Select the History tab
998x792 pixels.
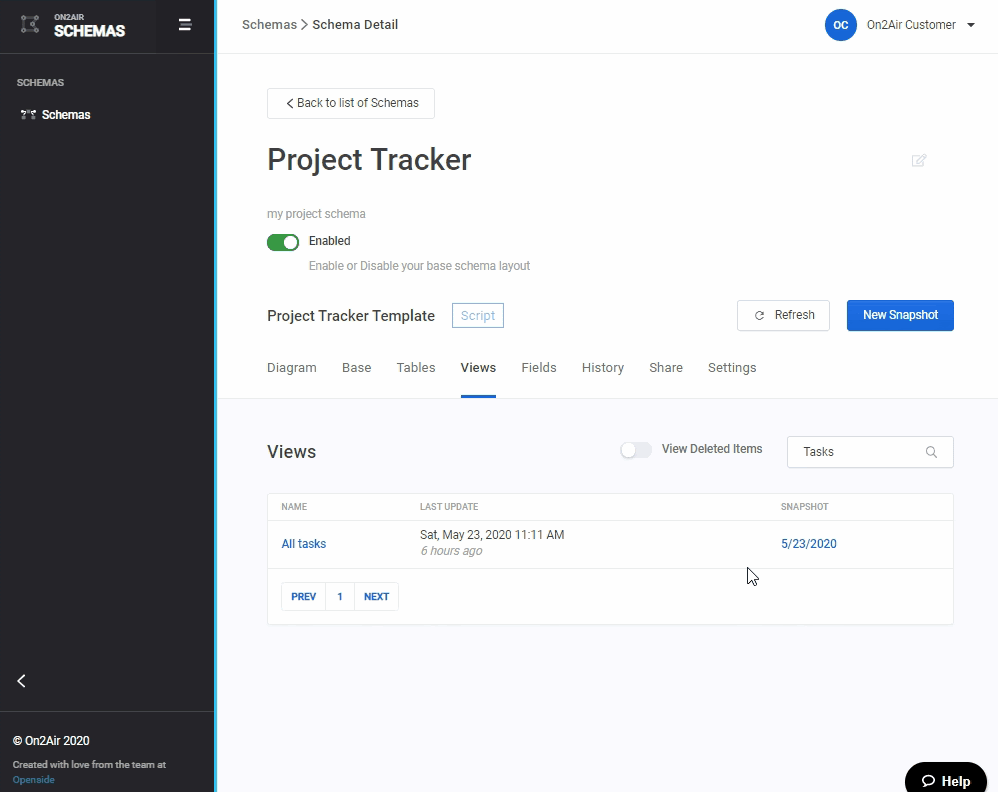pyautogui.click(x=603, y=368)
